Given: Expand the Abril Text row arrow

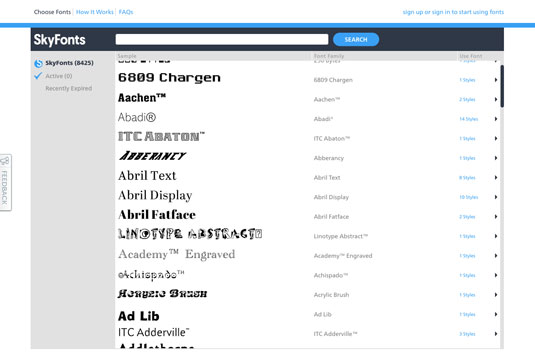Looking at the screenshot, I should coord(496,177).
